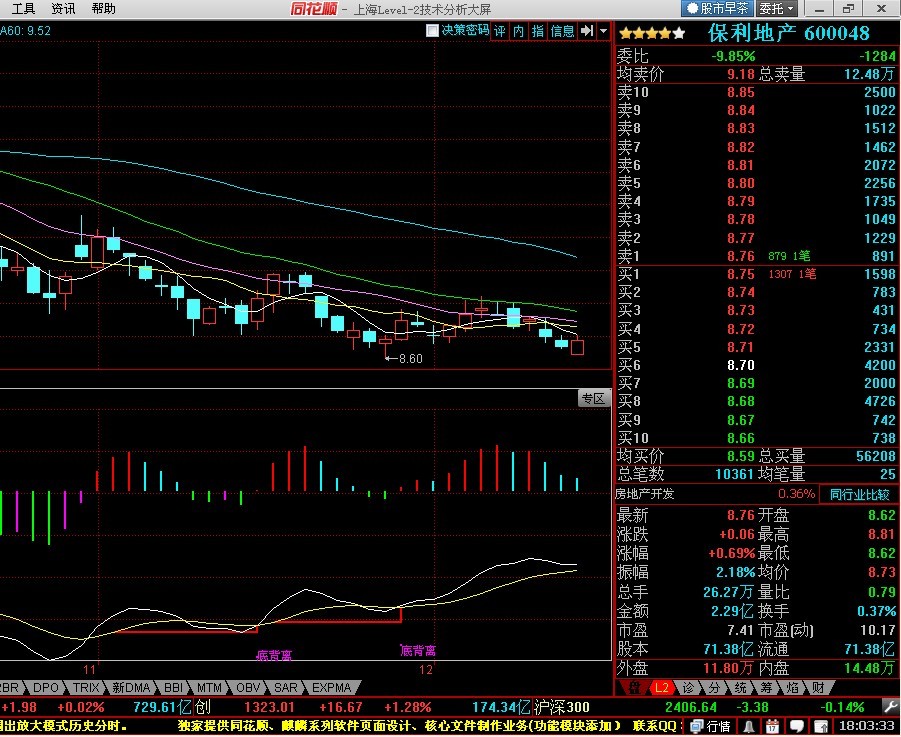
Task: Click the 外盘 value 11.80万
Action: click(729, 668)
